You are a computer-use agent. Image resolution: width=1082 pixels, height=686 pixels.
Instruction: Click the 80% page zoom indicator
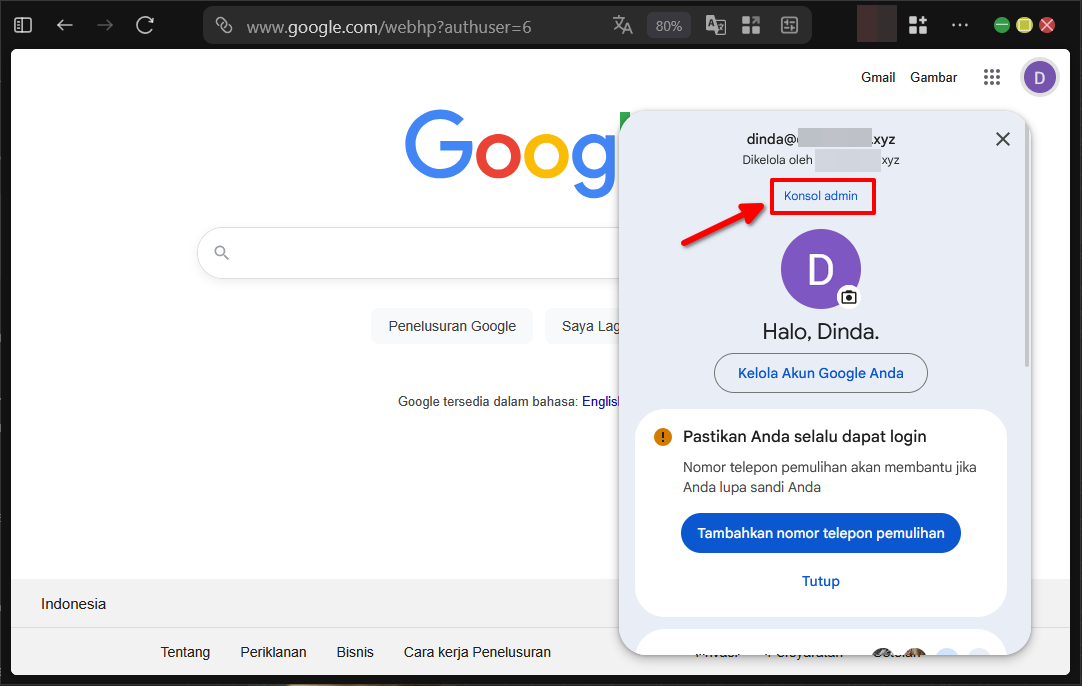[x=668, y=24]
